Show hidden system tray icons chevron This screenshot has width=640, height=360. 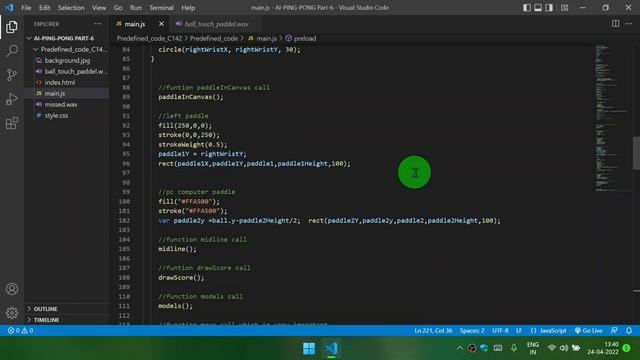(x=460, y=348)
